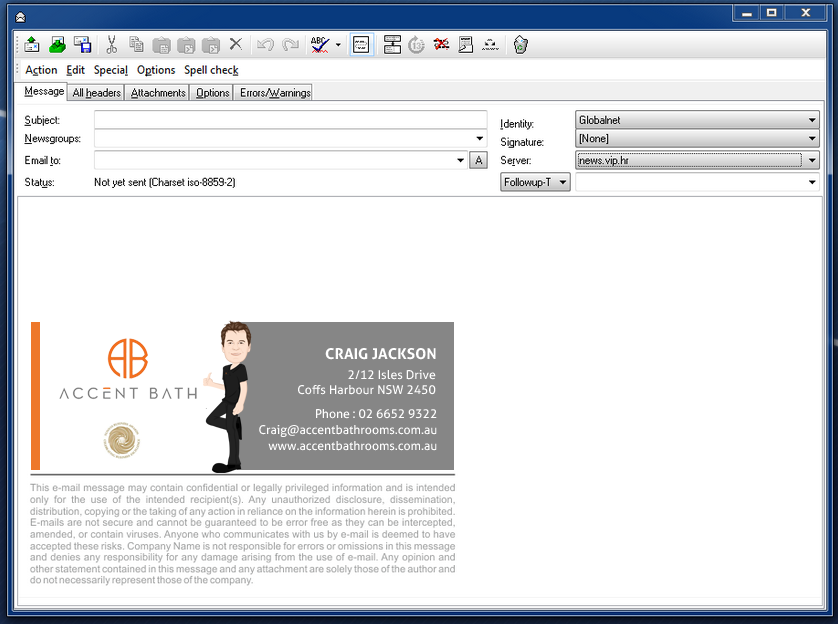Open the Identity dropdown showing Globalnet
The height and width of the screenshot is (624, 838).
(x=697, y=120)
